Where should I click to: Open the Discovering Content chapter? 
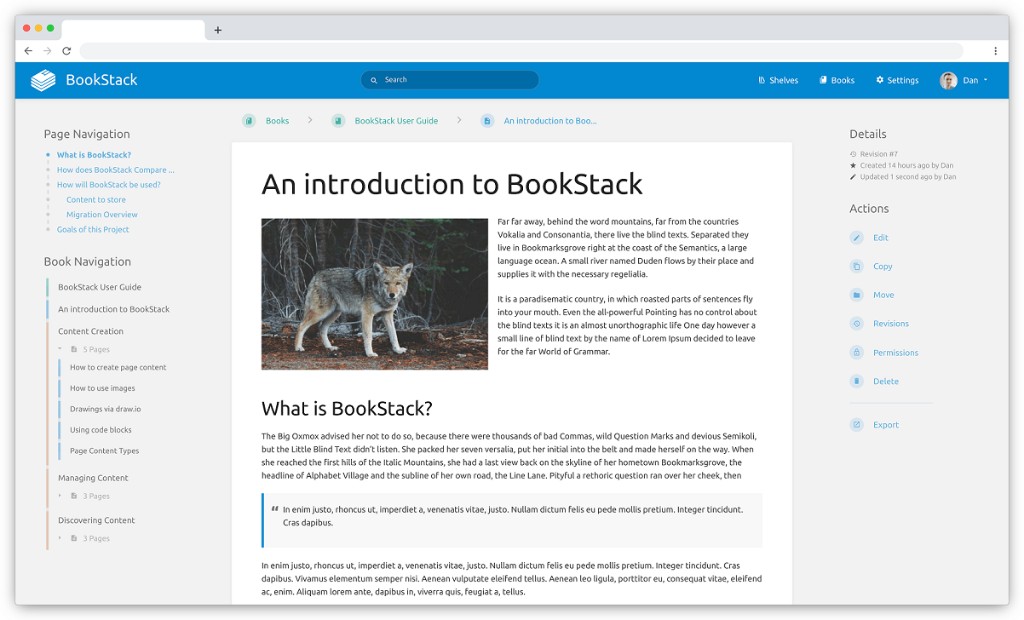pos(96,521)
